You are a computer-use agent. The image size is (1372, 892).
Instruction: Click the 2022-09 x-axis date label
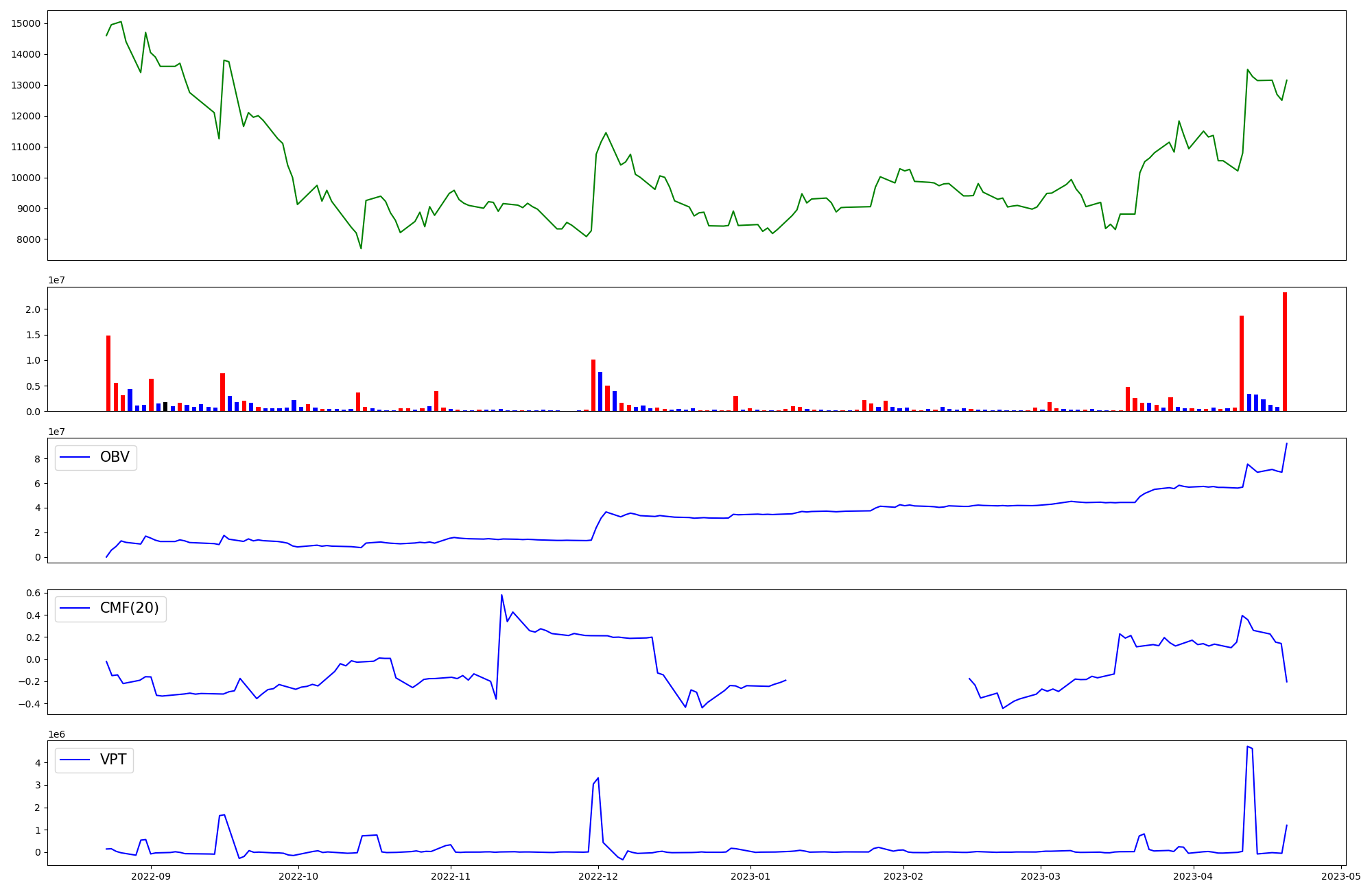pyautogui.click(x=150, y=876)
